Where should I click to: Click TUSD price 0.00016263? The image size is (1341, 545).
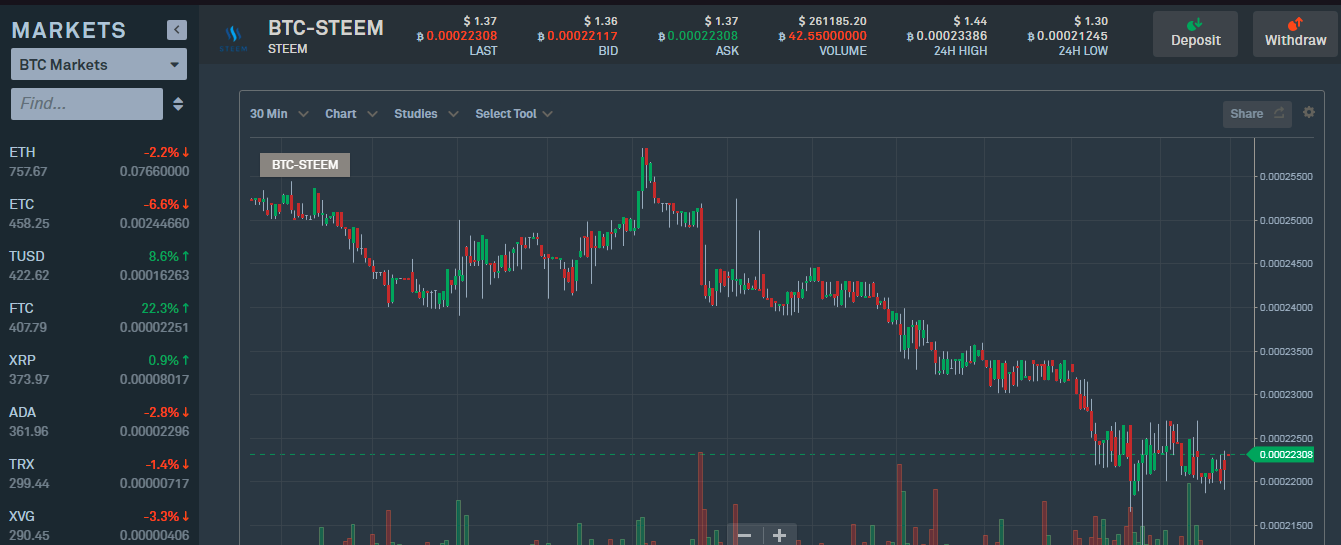point(154,275)
